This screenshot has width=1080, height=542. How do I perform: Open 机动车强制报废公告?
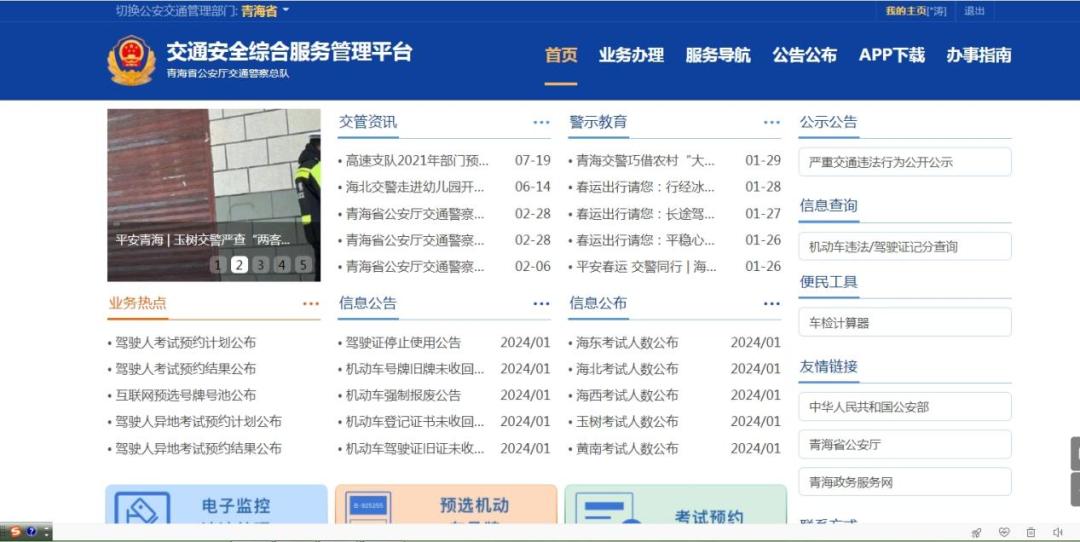coord(403,396)
